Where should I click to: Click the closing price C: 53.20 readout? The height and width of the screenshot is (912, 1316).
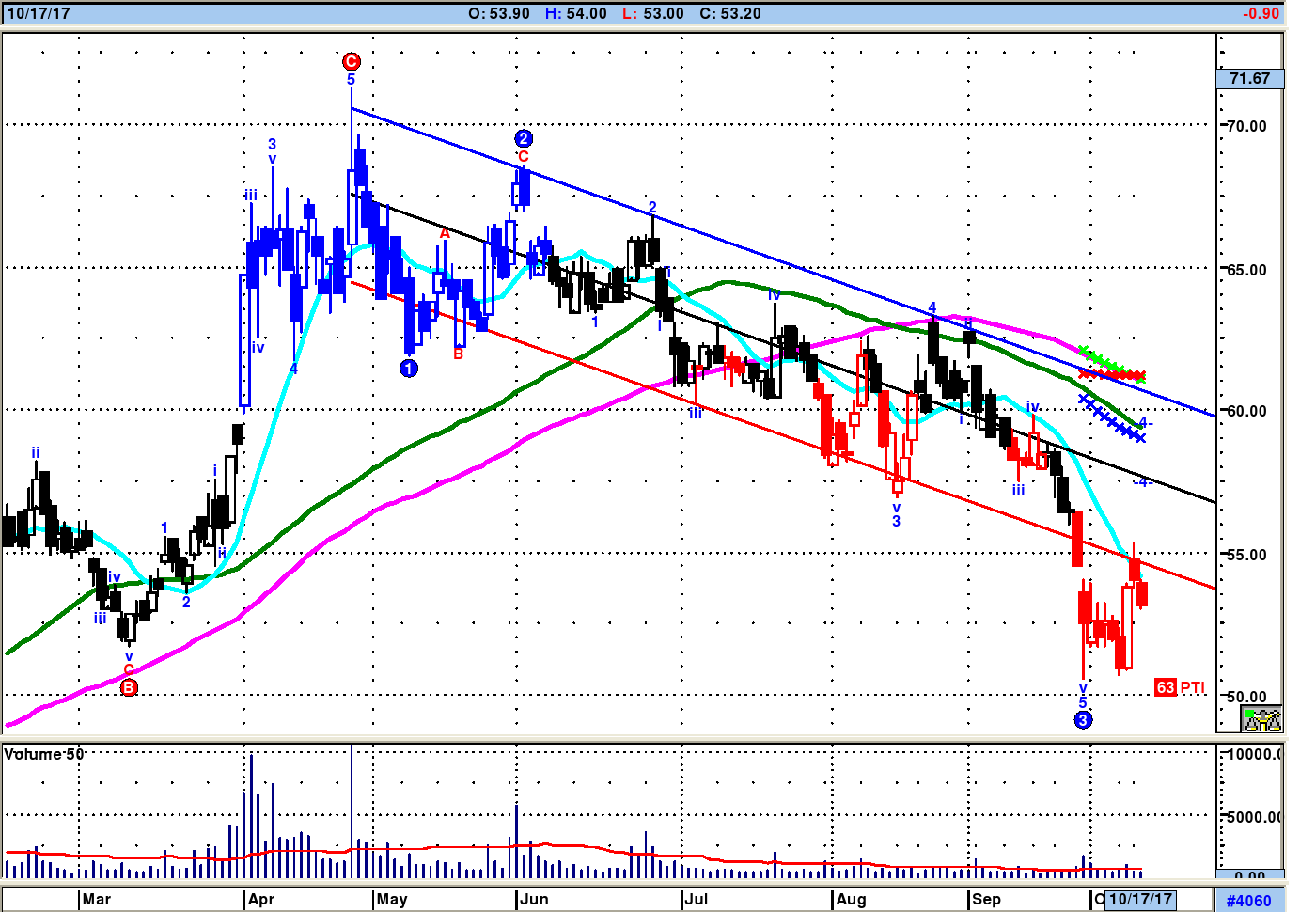coord(730,13)
